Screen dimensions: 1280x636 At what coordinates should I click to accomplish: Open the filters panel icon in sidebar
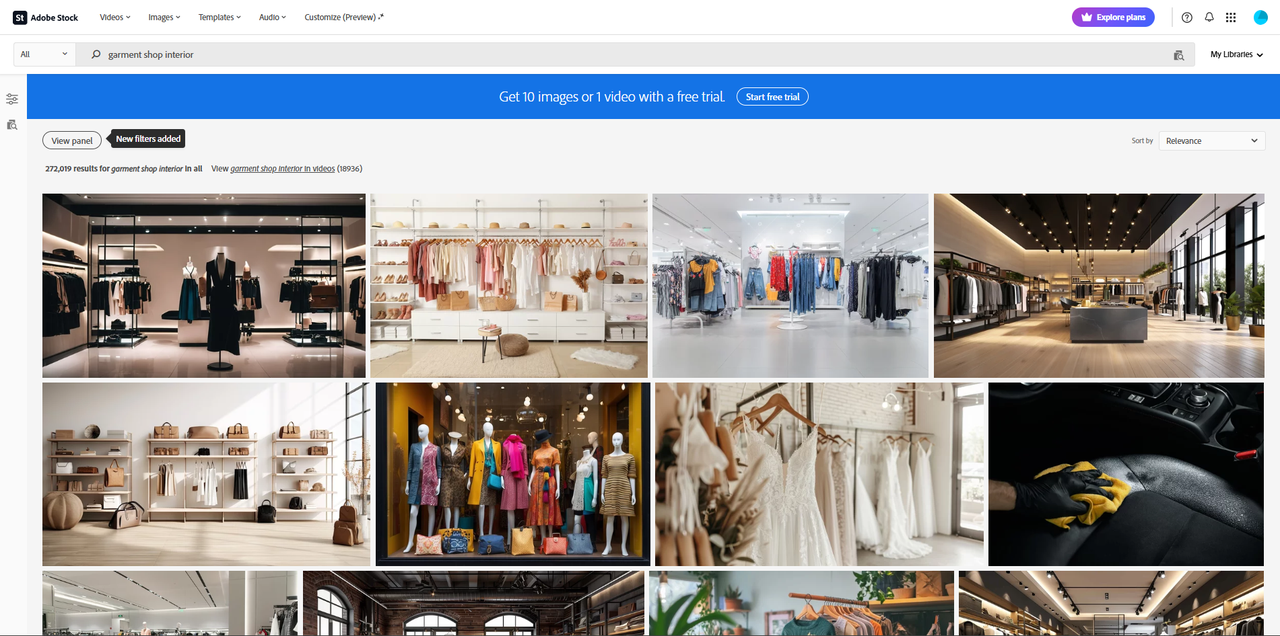coord(11,98)
